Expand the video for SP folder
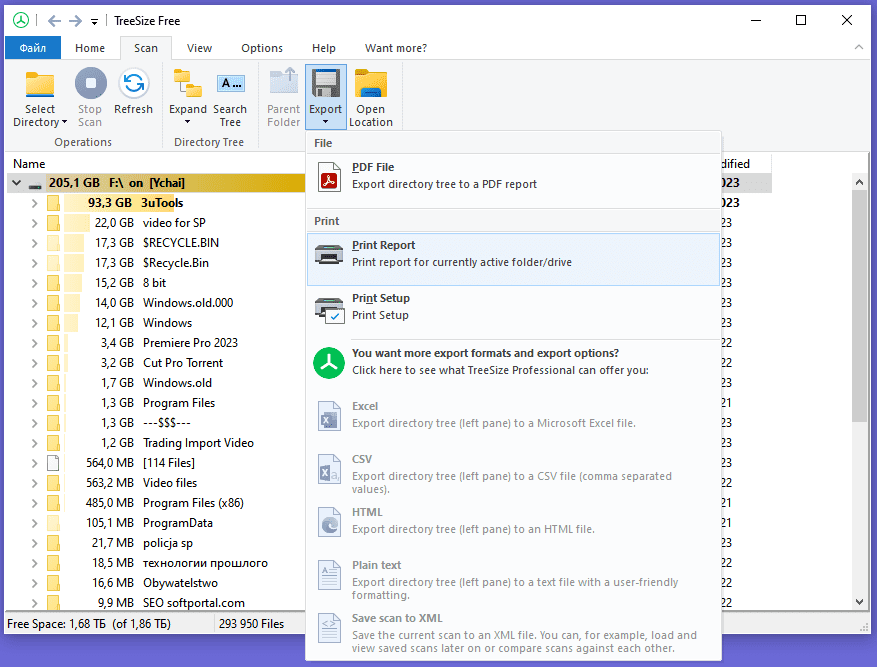 coord(35,224)
